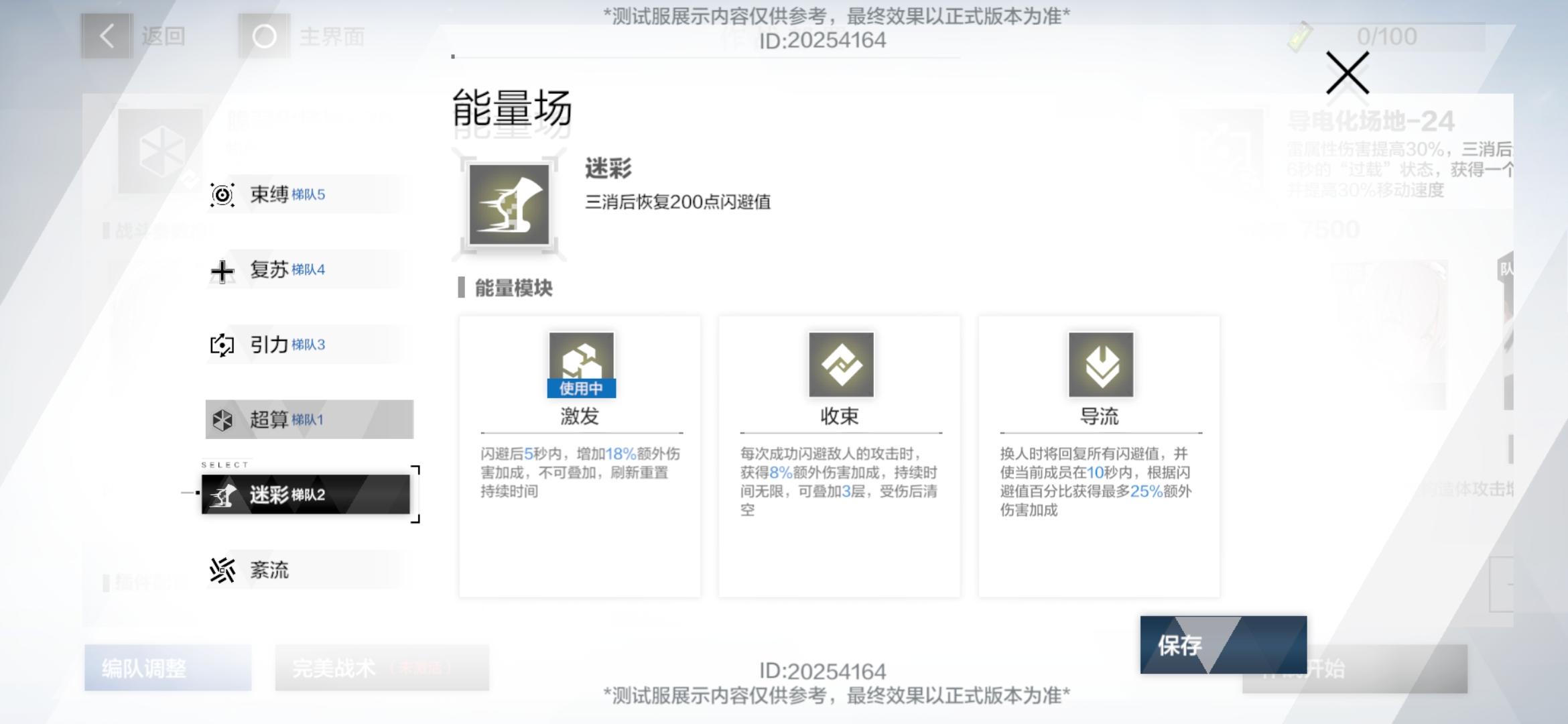Click the 三消后恢复200点闪避值 description
The height and width of the screenshot is (724, 1568).
point(677,202)
